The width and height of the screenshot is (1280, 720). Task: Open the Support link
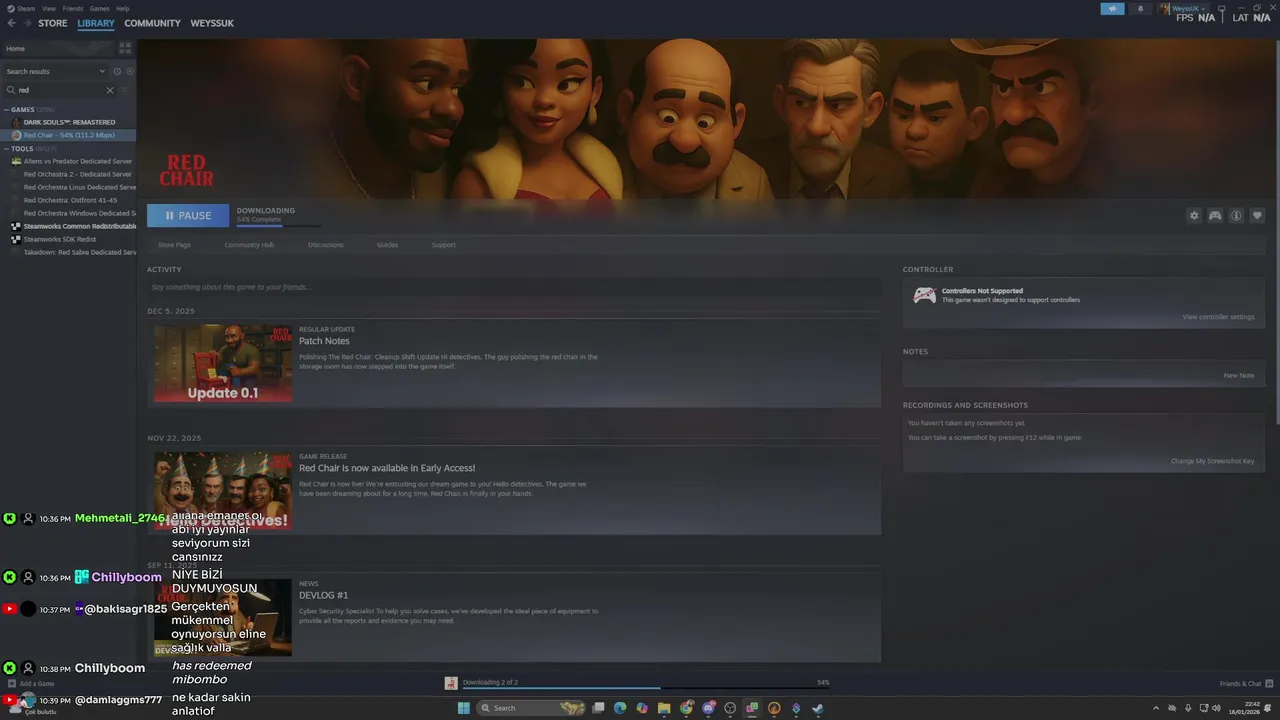coord(443,245)
